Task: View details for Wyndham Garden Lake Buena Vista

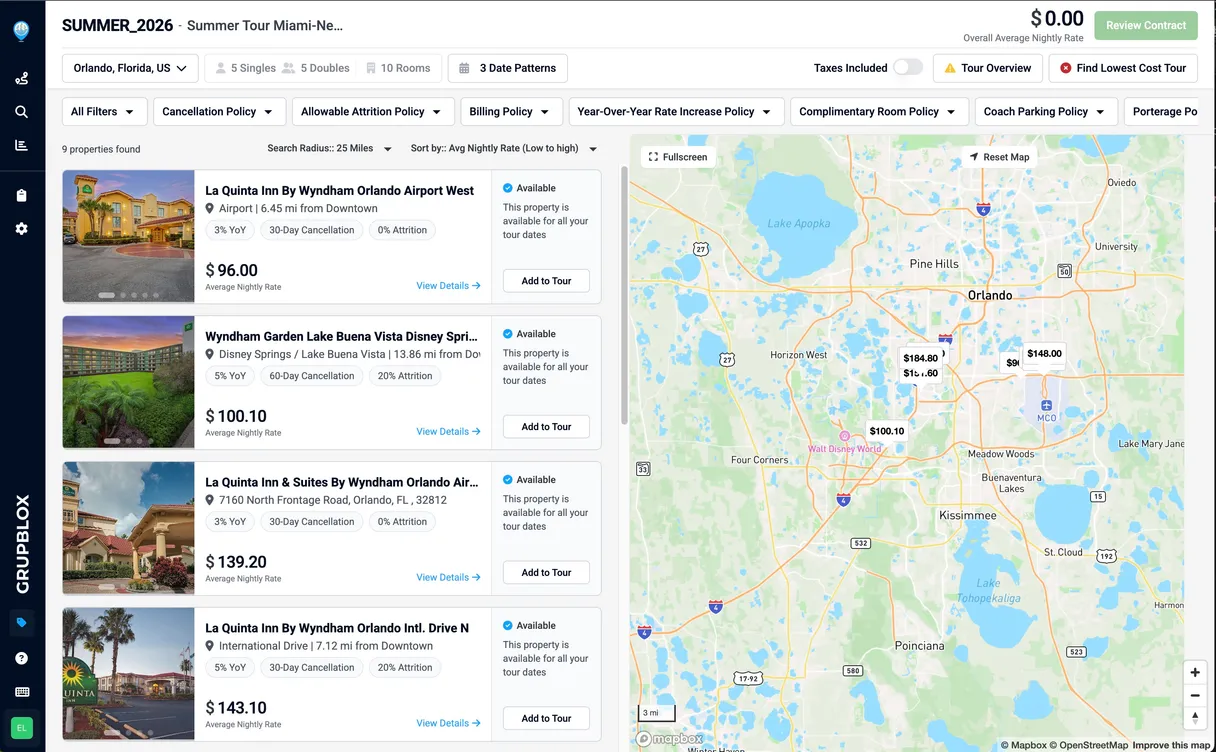Action: 448,432
